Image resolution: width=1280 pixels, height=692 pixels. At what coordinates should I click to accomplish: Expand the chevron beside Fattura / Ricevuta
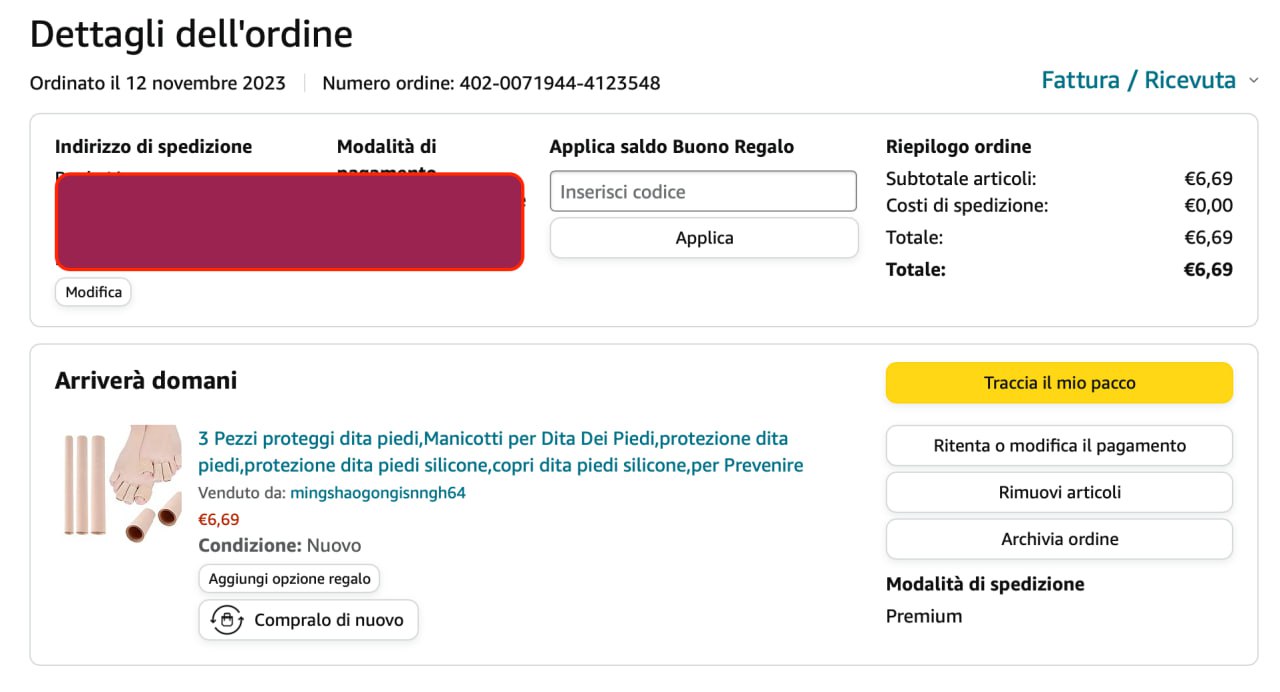[x=1254, y=81]
